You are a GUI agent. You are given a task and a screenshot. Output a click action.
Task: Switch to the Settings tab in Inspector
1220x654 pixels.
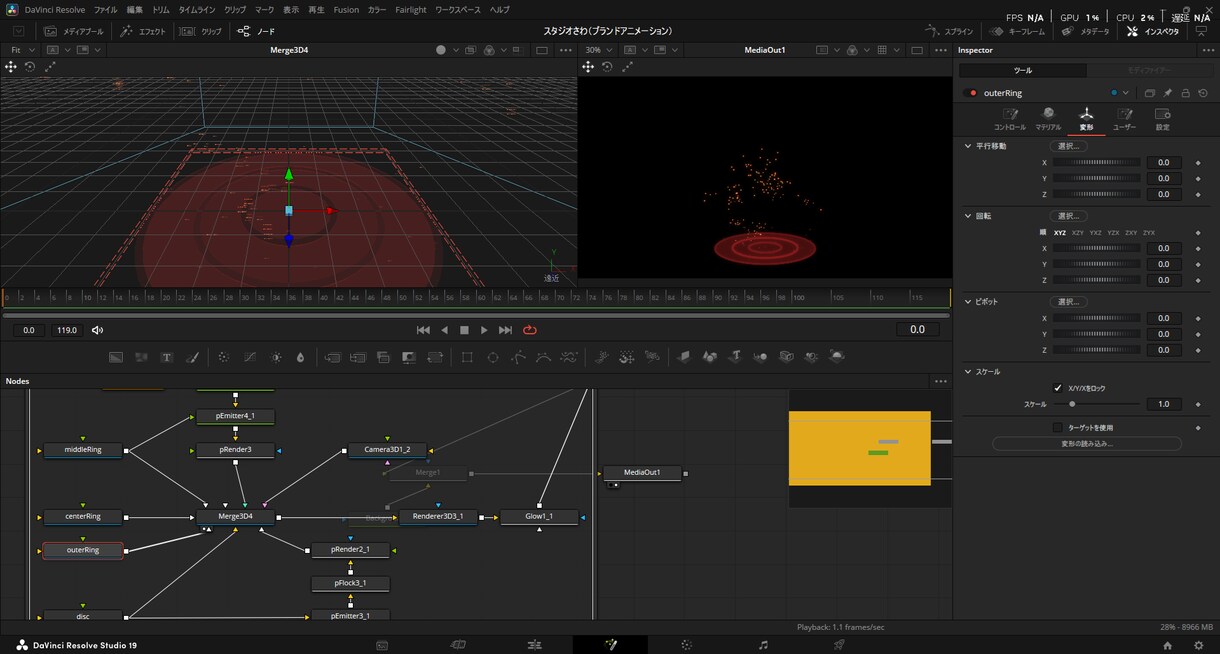(x=1162, y=120)
